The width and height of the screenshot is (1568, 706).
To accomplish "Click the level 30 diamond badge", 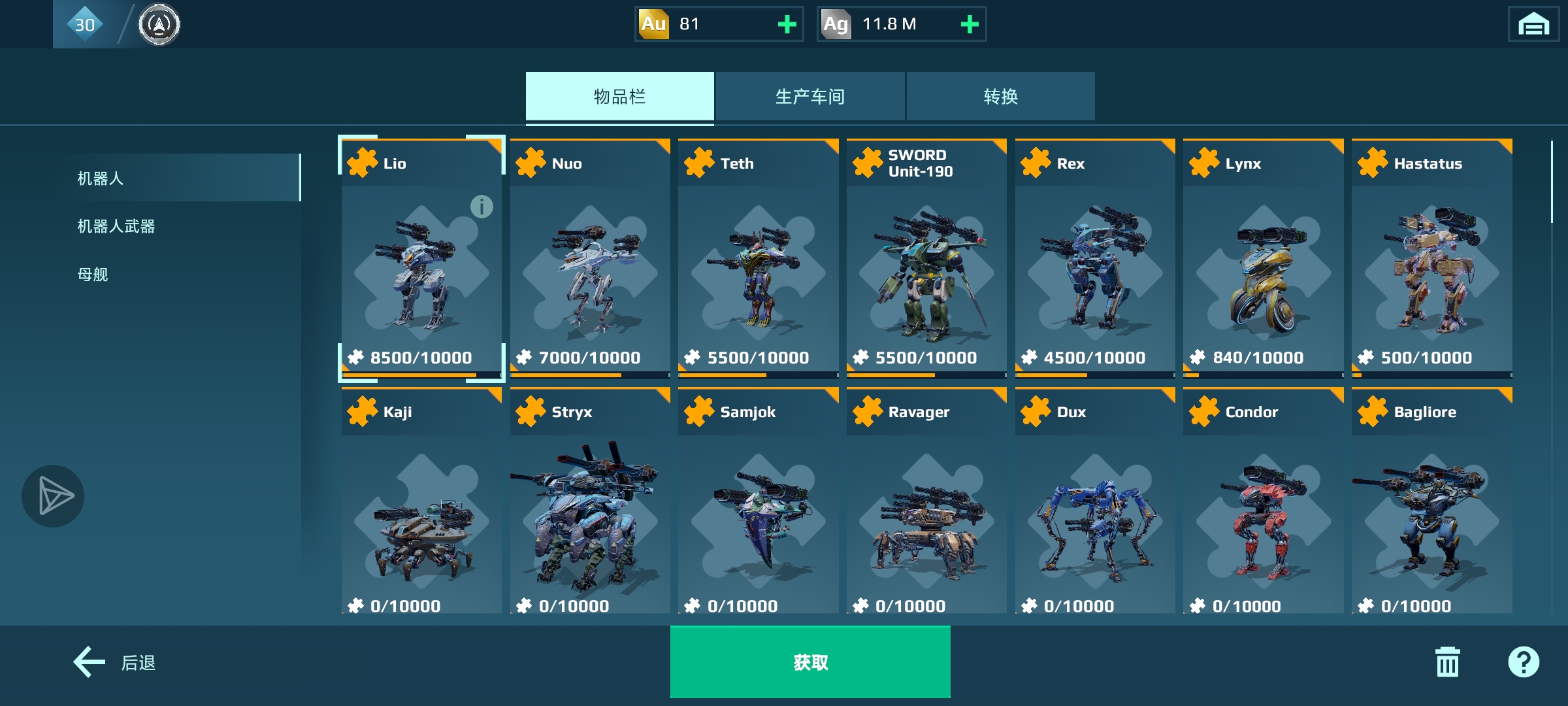I will tap(85, 25).
